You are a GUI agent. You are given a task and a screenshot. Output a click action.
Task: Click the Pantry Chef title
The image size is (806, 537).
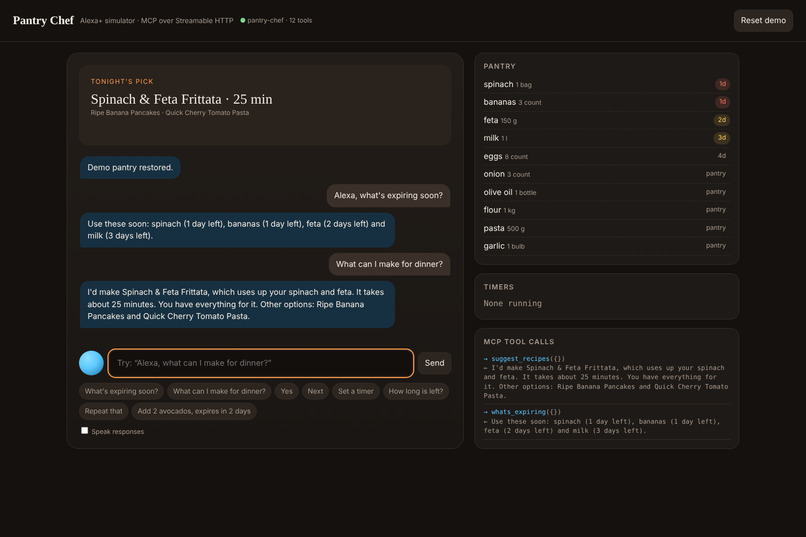click(x=43, y=21)
